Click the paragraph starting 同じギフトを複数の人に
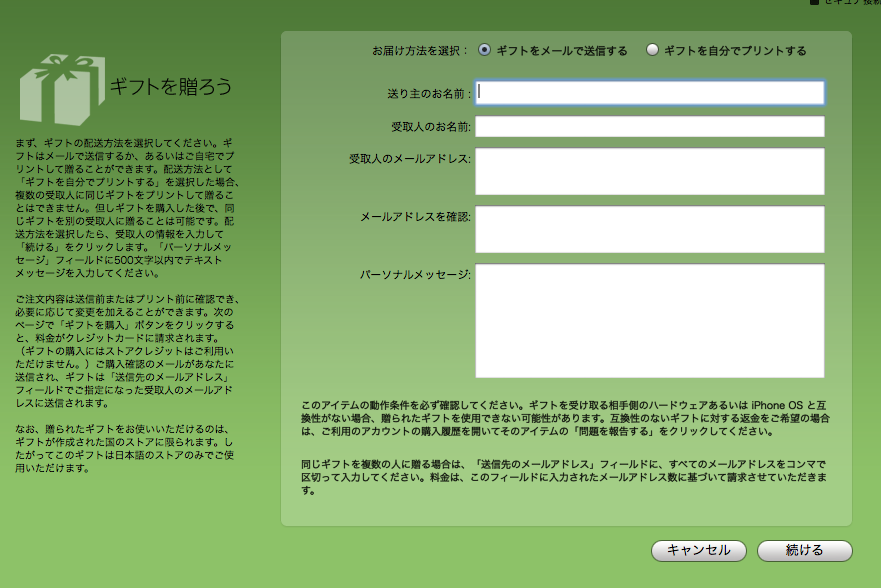This screenshot has height=588, width=881. [x=566, y=477]
